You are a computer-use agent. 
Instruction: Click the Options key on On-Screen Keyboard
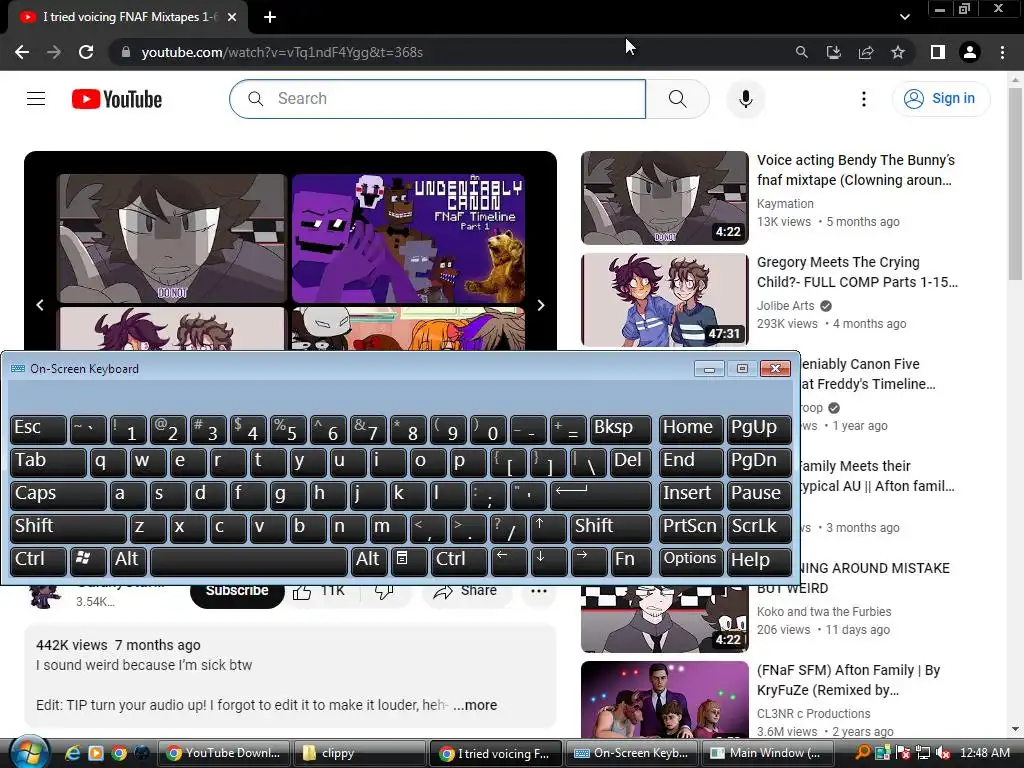click(690, 561)
